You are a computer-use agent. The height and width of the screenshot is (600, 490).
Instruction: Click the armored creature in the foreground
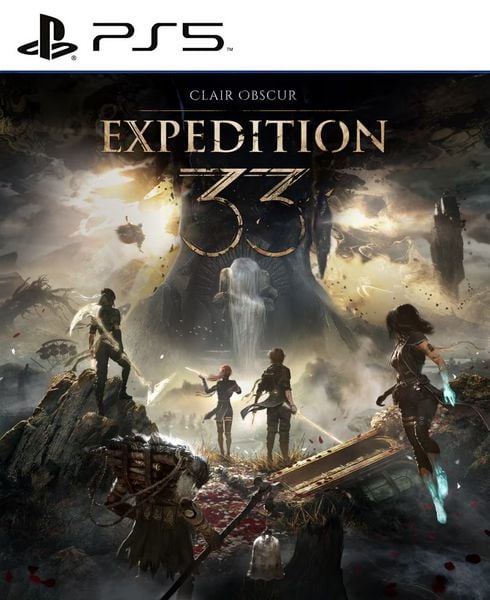coord(153,505)
